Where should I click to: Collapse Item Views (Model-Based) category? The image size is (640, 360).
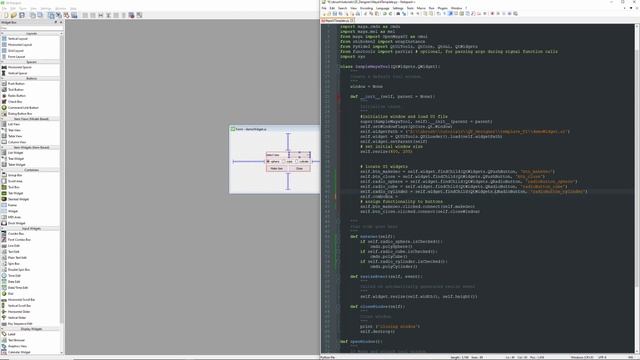(31, 119)
